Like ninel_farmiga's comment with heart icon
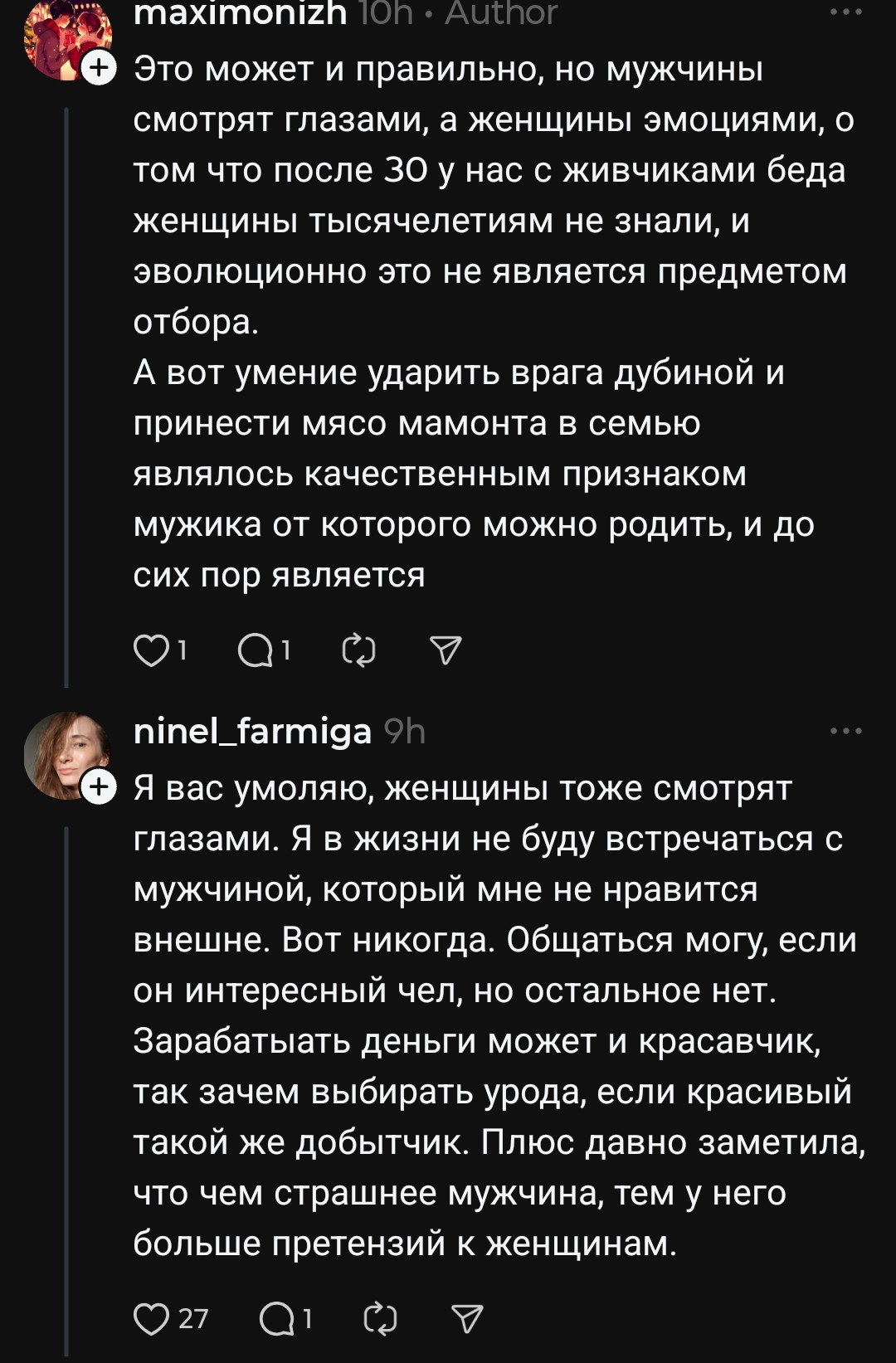Viewport: 896px width, 1363px height. point(152,1318)
